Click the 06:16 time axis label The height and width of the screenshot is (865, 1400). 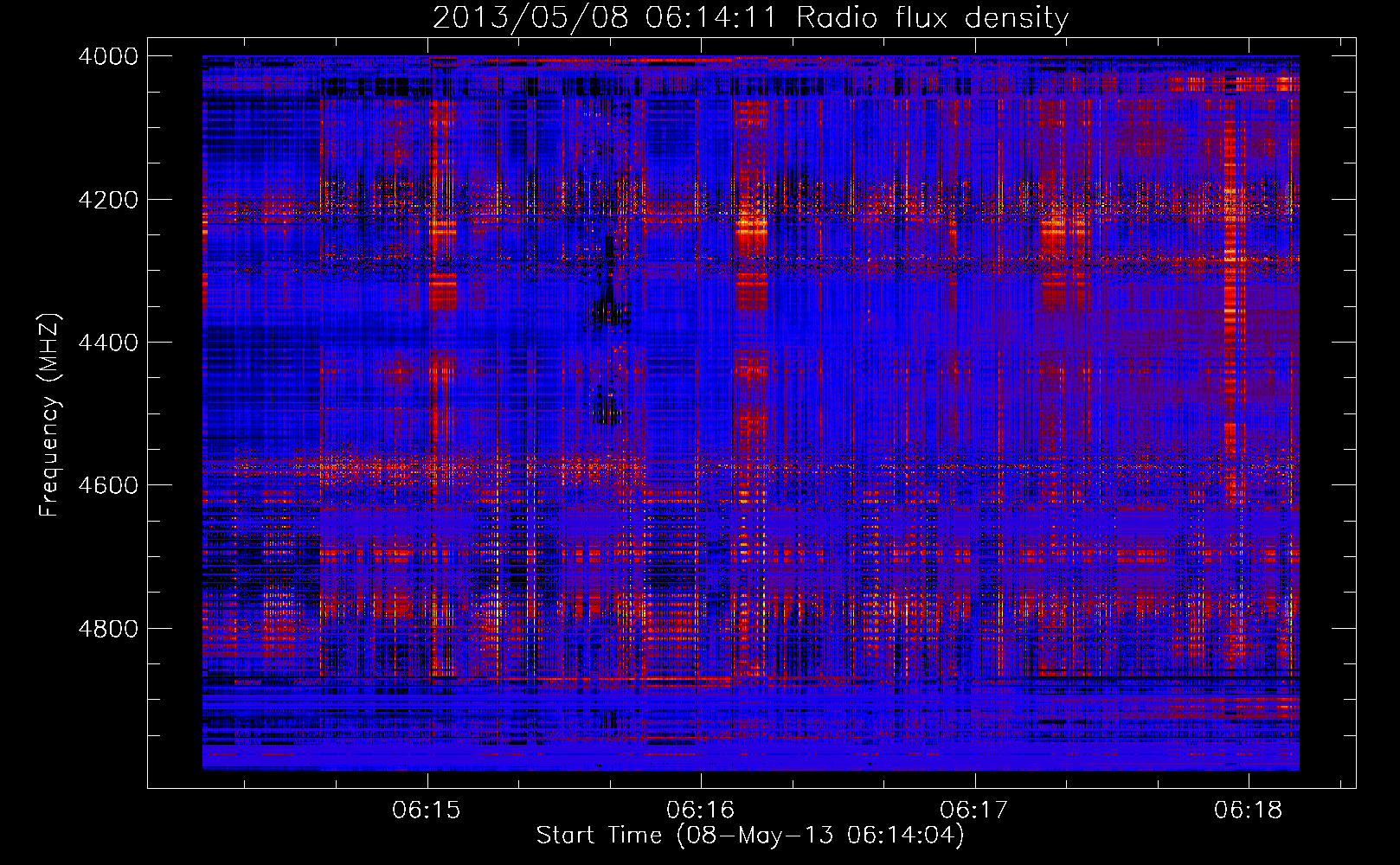tap(700, 810)
